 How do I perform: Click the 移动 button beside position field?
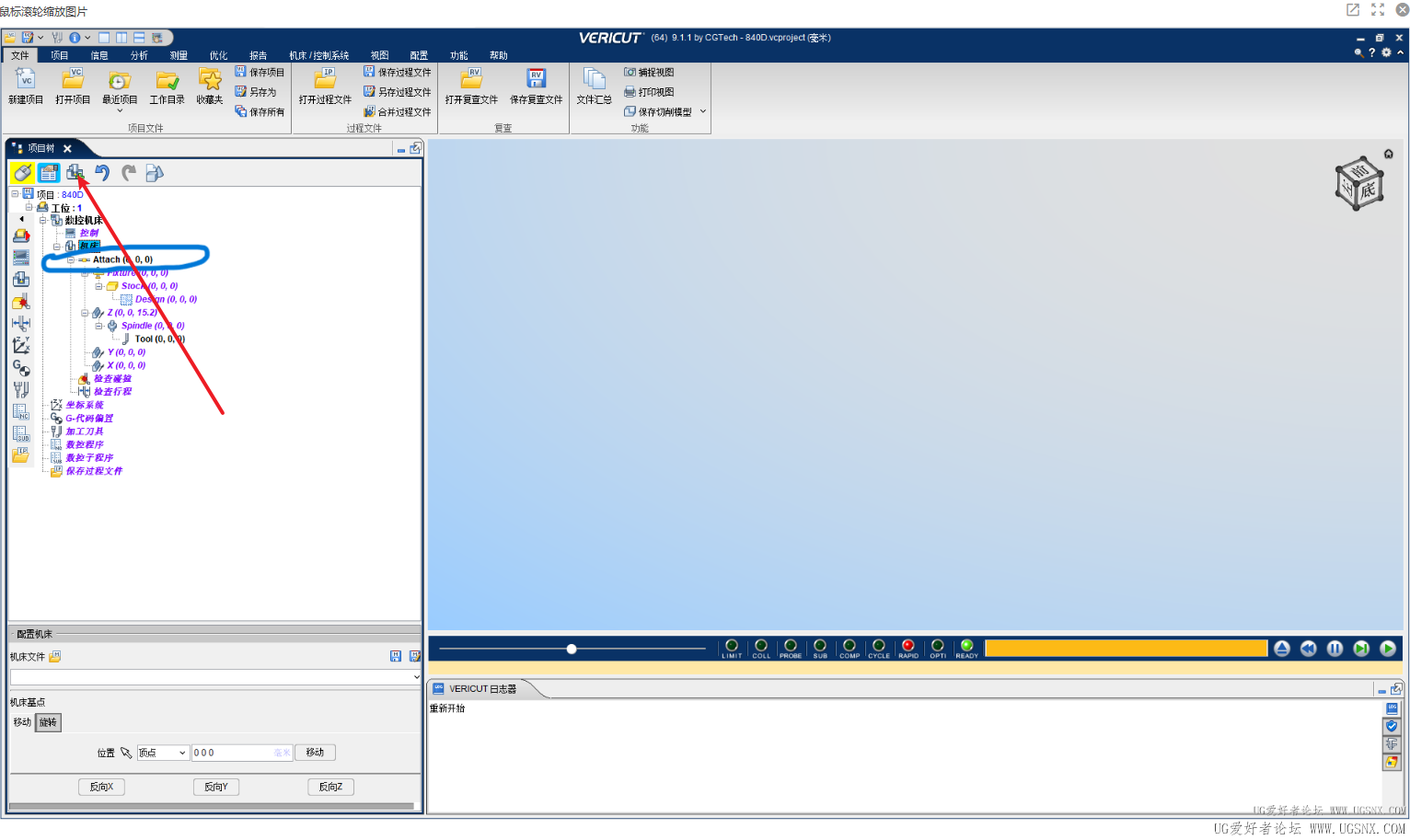coord(315,753)
